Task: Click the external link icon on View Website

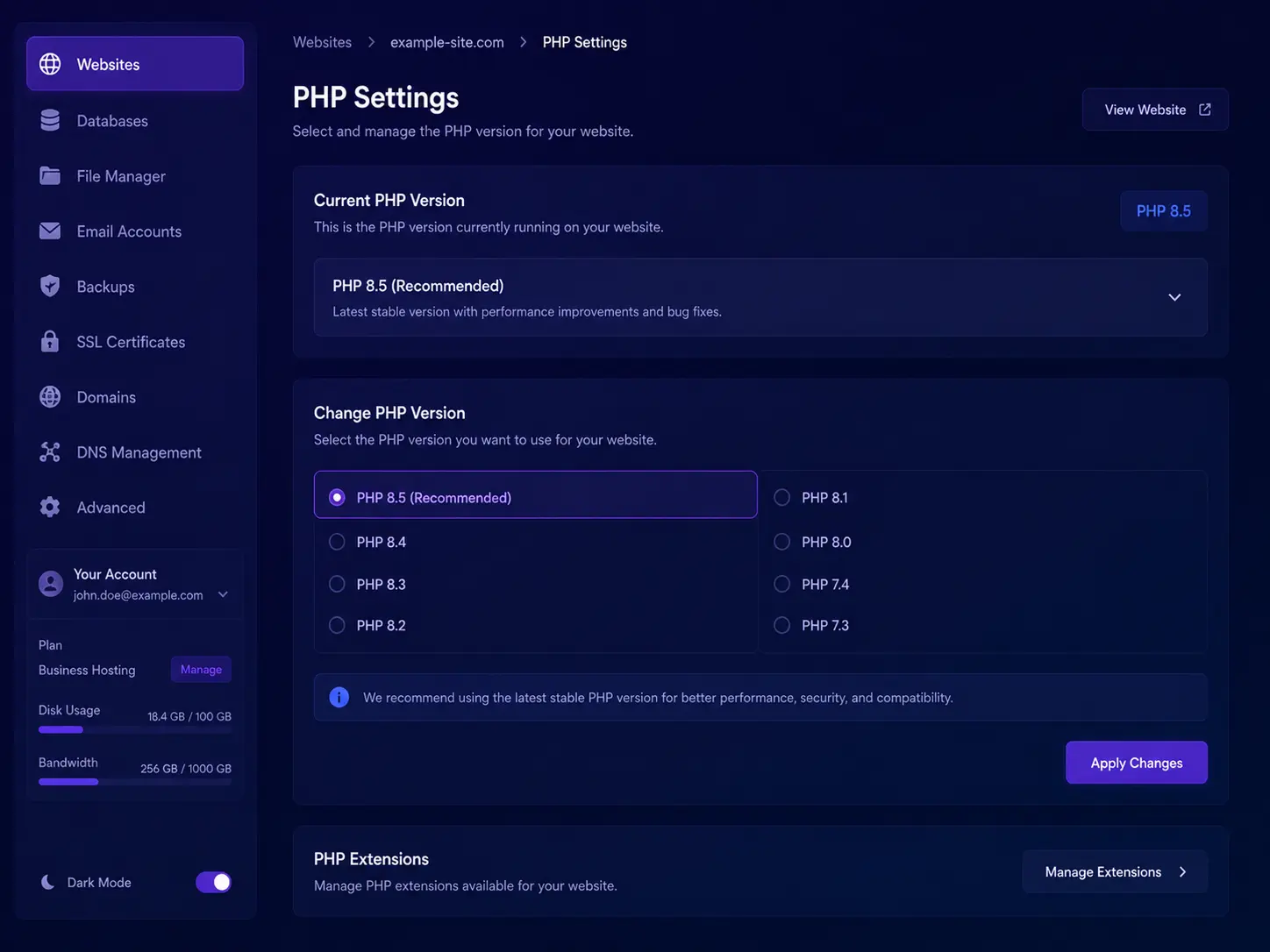Action: click(1205, 110)
